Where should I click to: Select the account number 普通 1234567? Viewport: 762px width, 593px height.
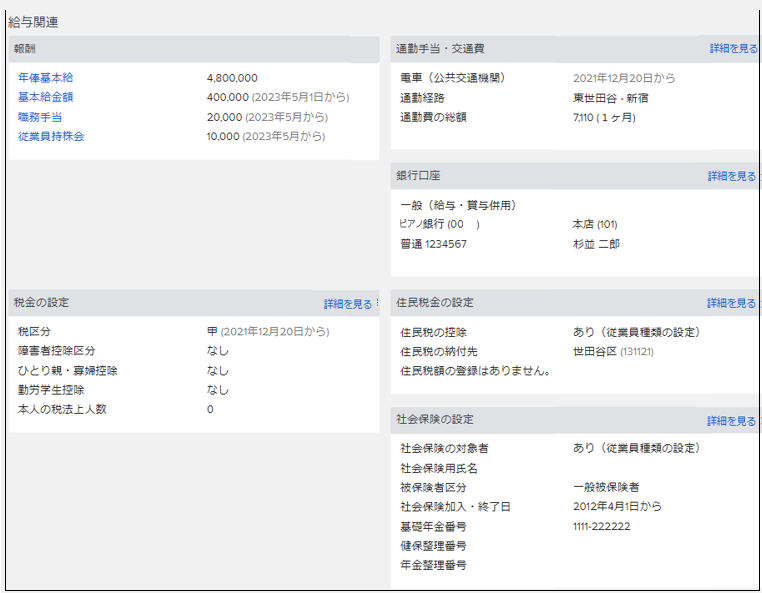pyautogui.click(x=433, y=244)
